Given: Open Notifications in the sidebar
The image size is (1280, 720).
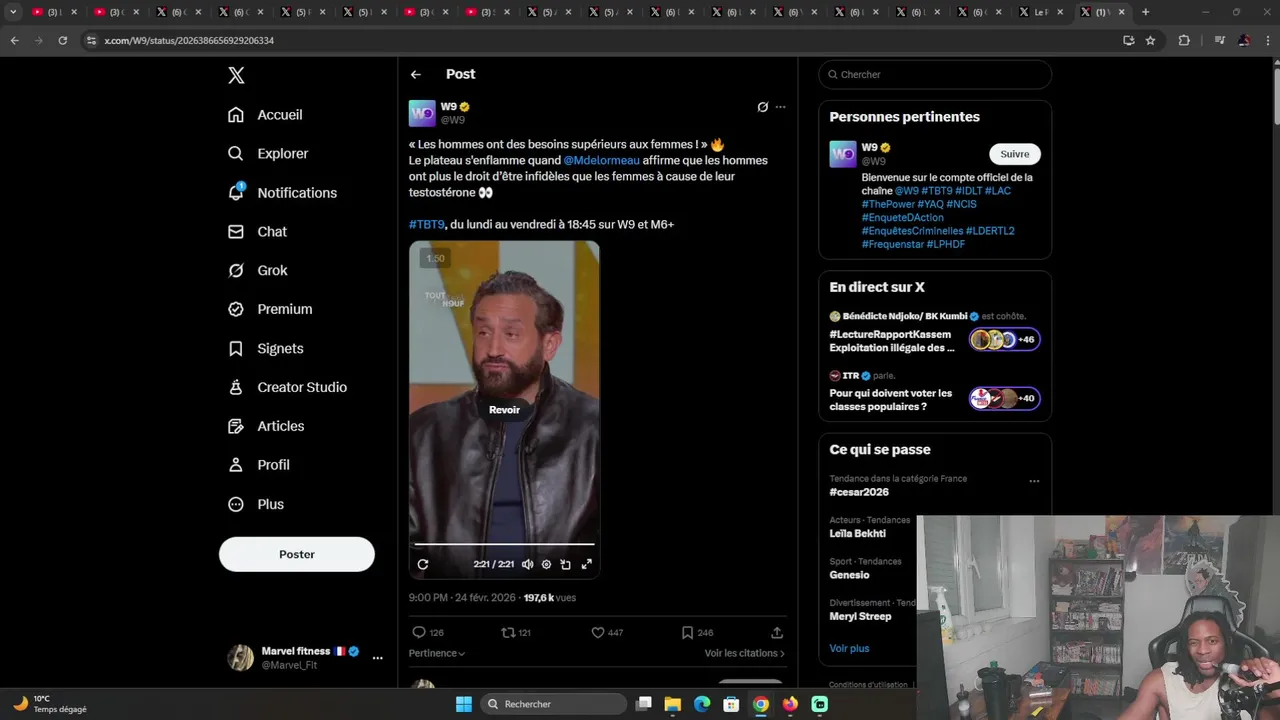Looking at the screenshot, I should (282, 193).
